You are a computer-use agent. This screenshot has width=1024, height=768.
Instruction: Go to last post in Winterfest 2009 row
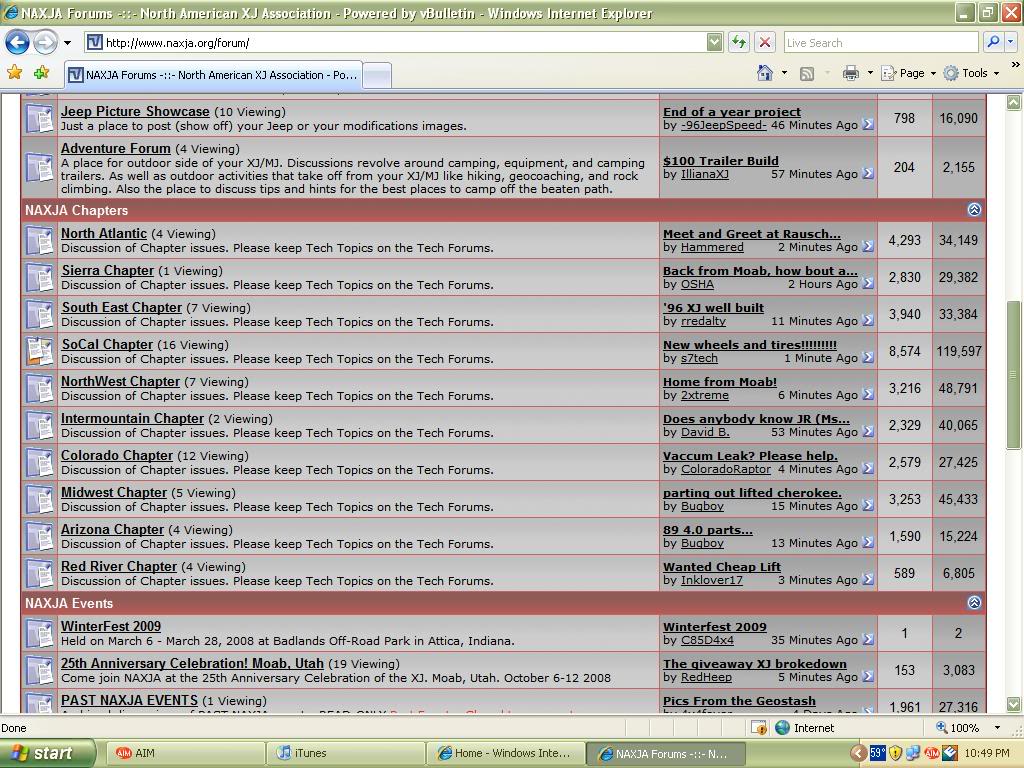coord(867,639)
